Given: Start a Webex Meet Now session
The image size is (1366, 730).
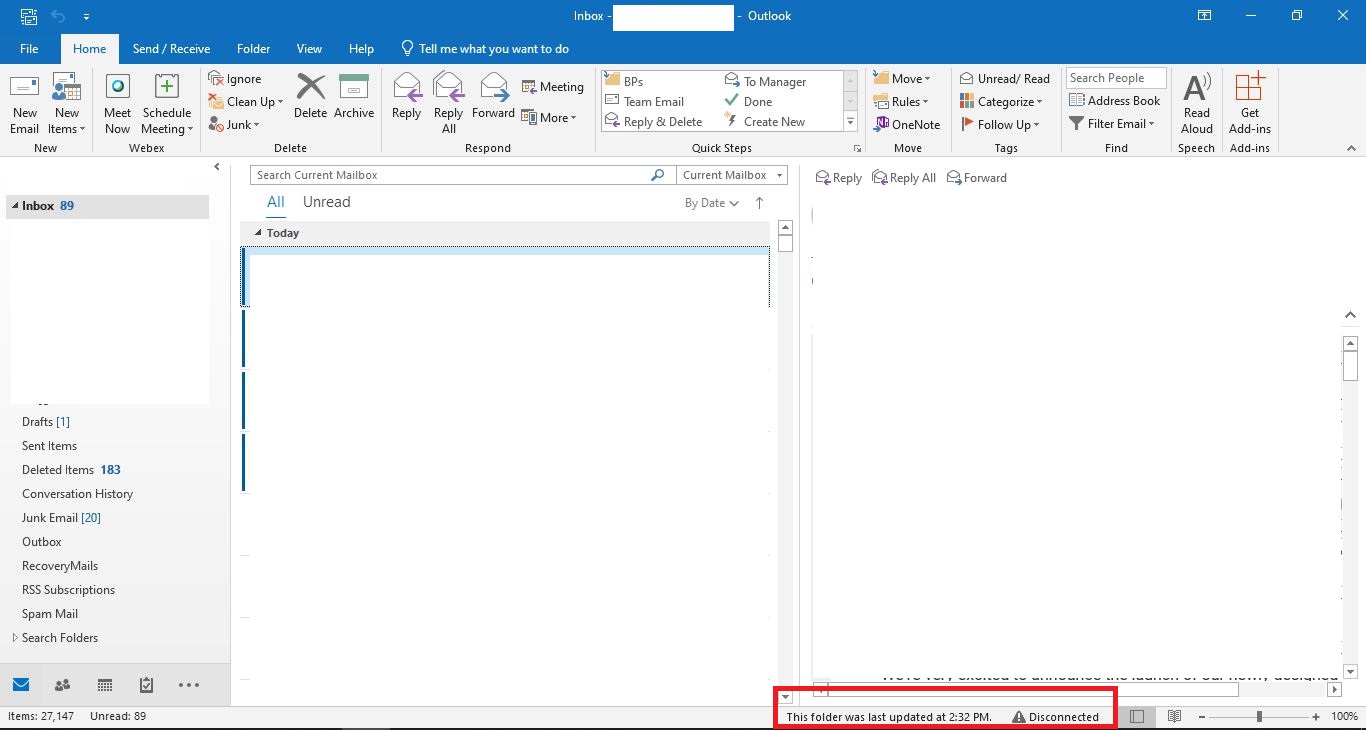Looking at the screenshot, I should (x=117, y=104).
